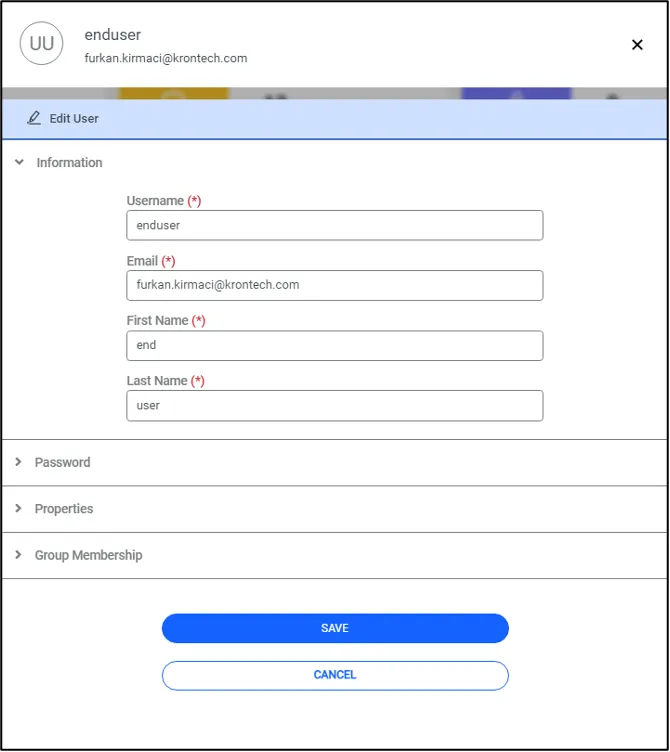Click the Username (*) field label
The height and width of the screenshot is (752, 670).
[x=164, y=200]
